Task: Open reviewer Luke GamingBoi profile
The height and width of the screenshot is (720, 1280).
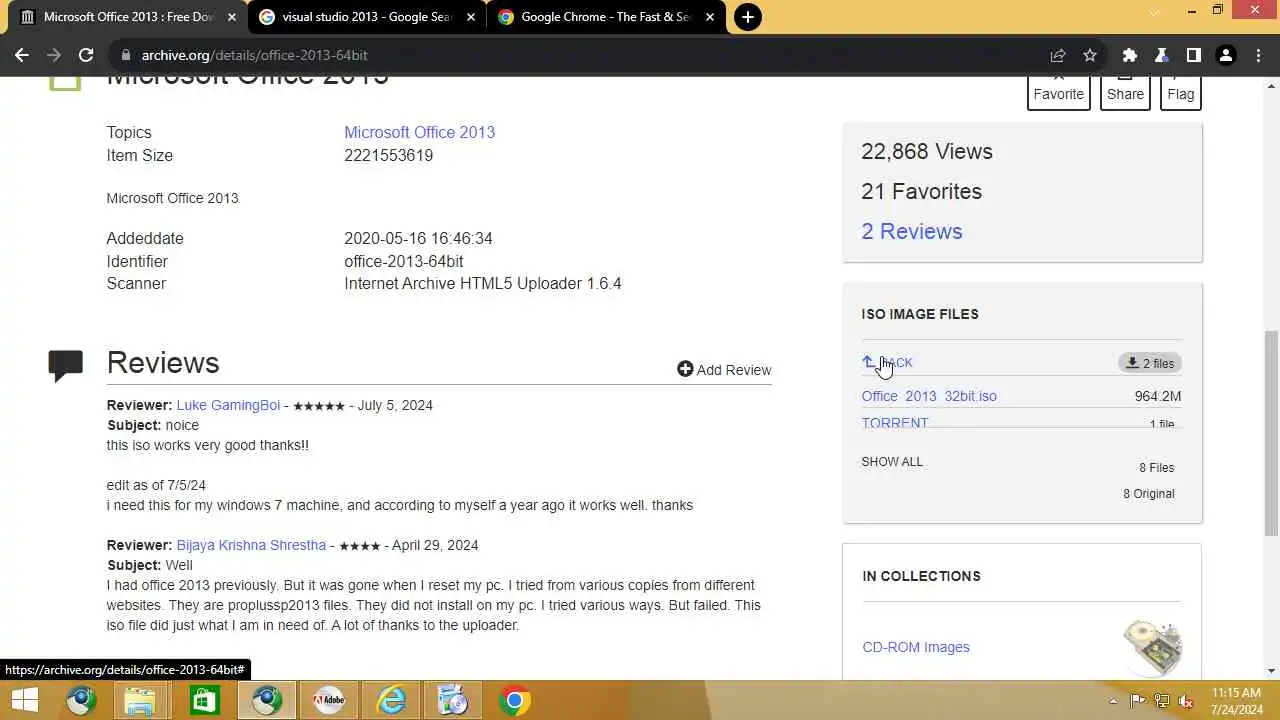Action: [228, 405]
